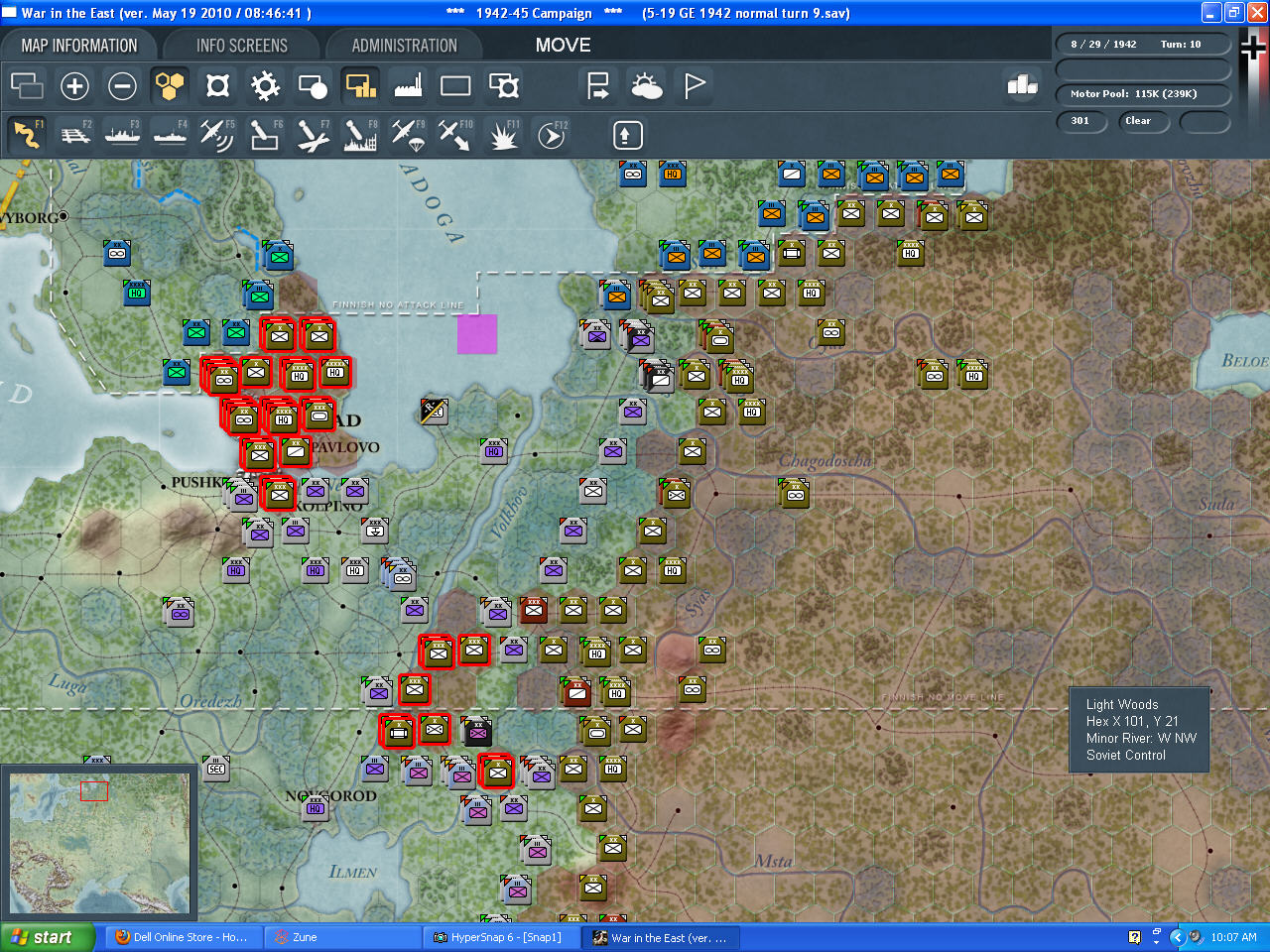Select the black-and-yellow diagonal counter in the lake
This screenshot has height=952, width=1270.
435,411
